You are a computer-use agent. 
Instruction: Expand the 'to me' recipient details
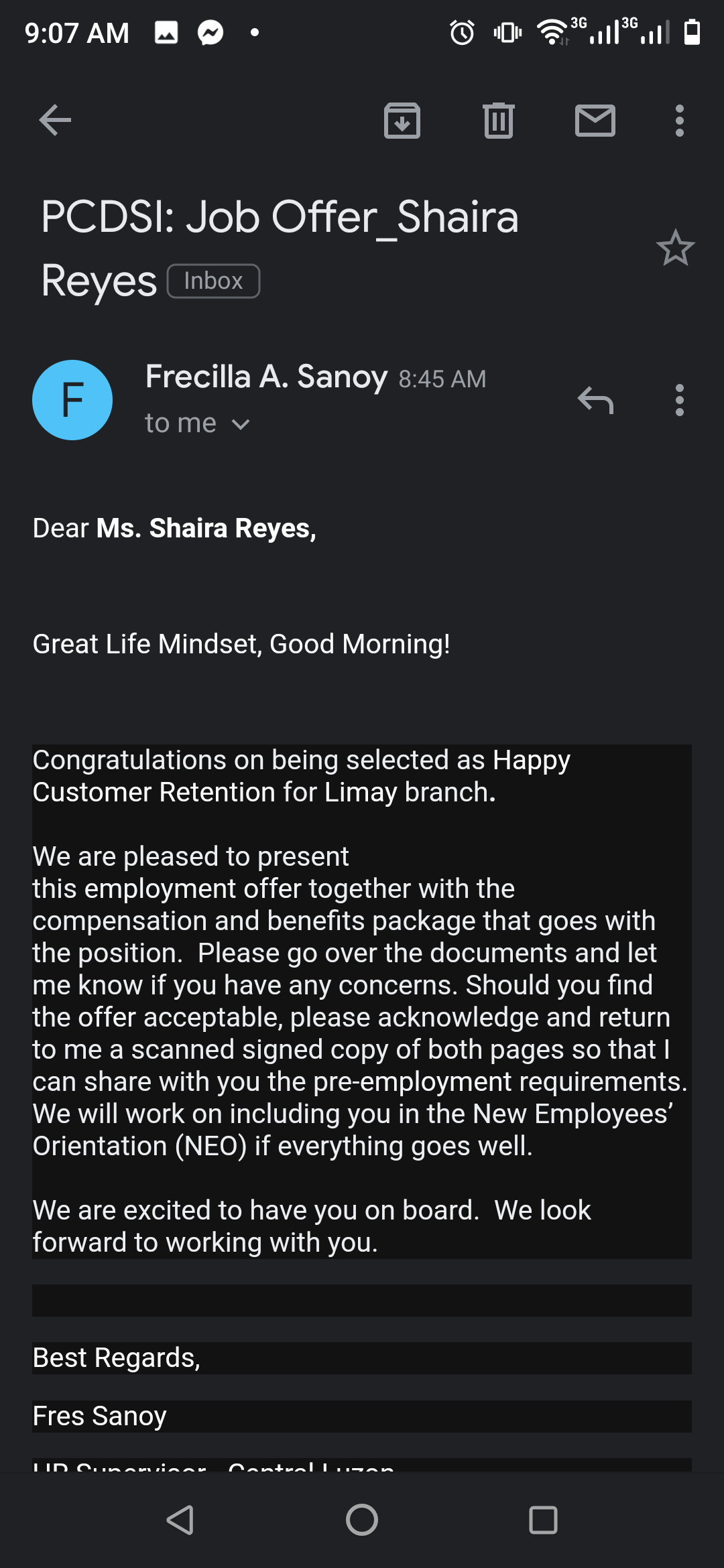[x=198, y=423]
